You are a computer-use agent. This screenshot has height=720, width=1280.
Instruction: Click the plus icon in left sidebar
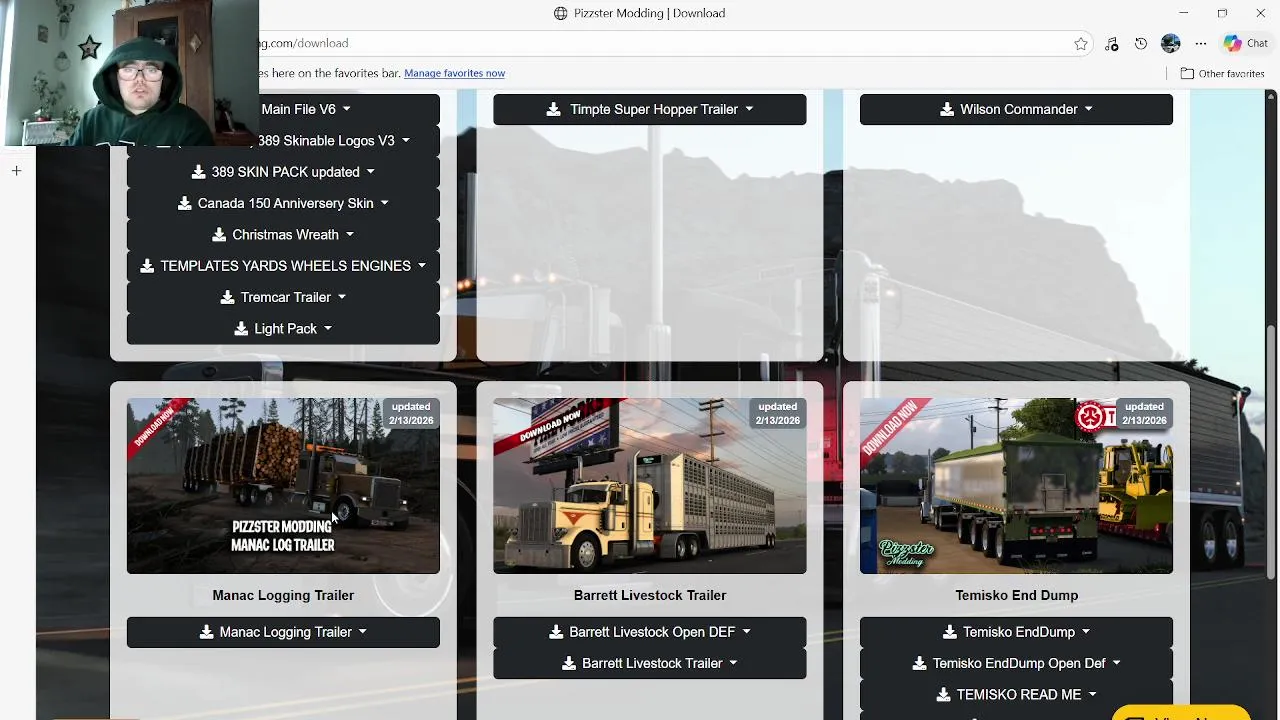[x=16, y=171]
